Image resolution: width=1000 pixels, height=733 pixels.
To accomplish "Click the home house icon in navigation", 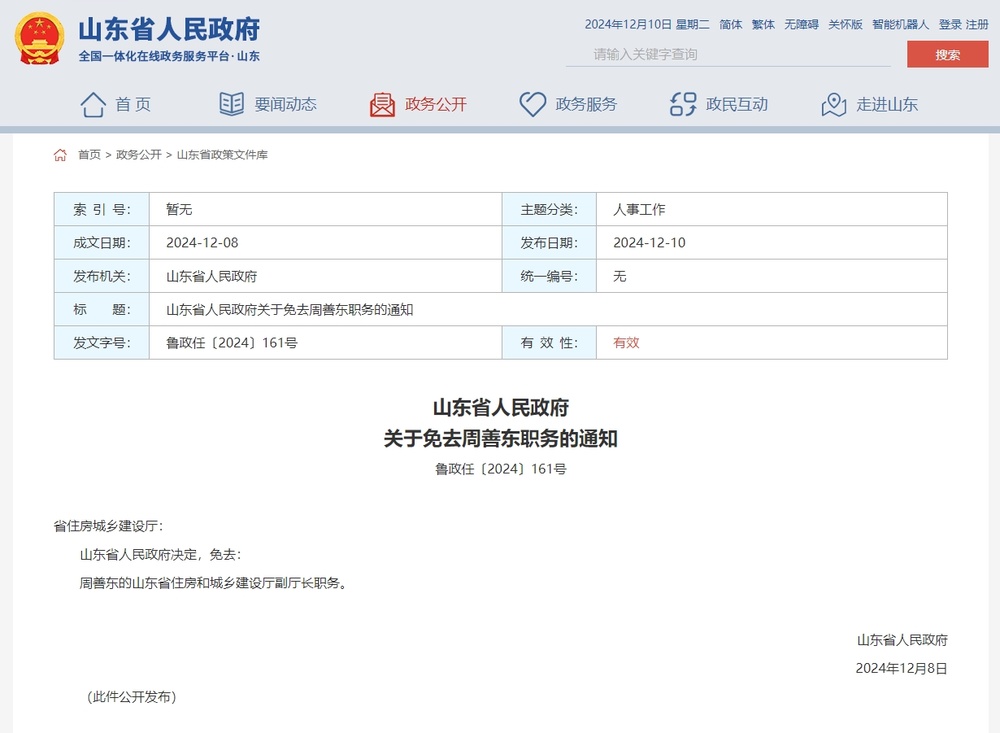I will 93,105.
